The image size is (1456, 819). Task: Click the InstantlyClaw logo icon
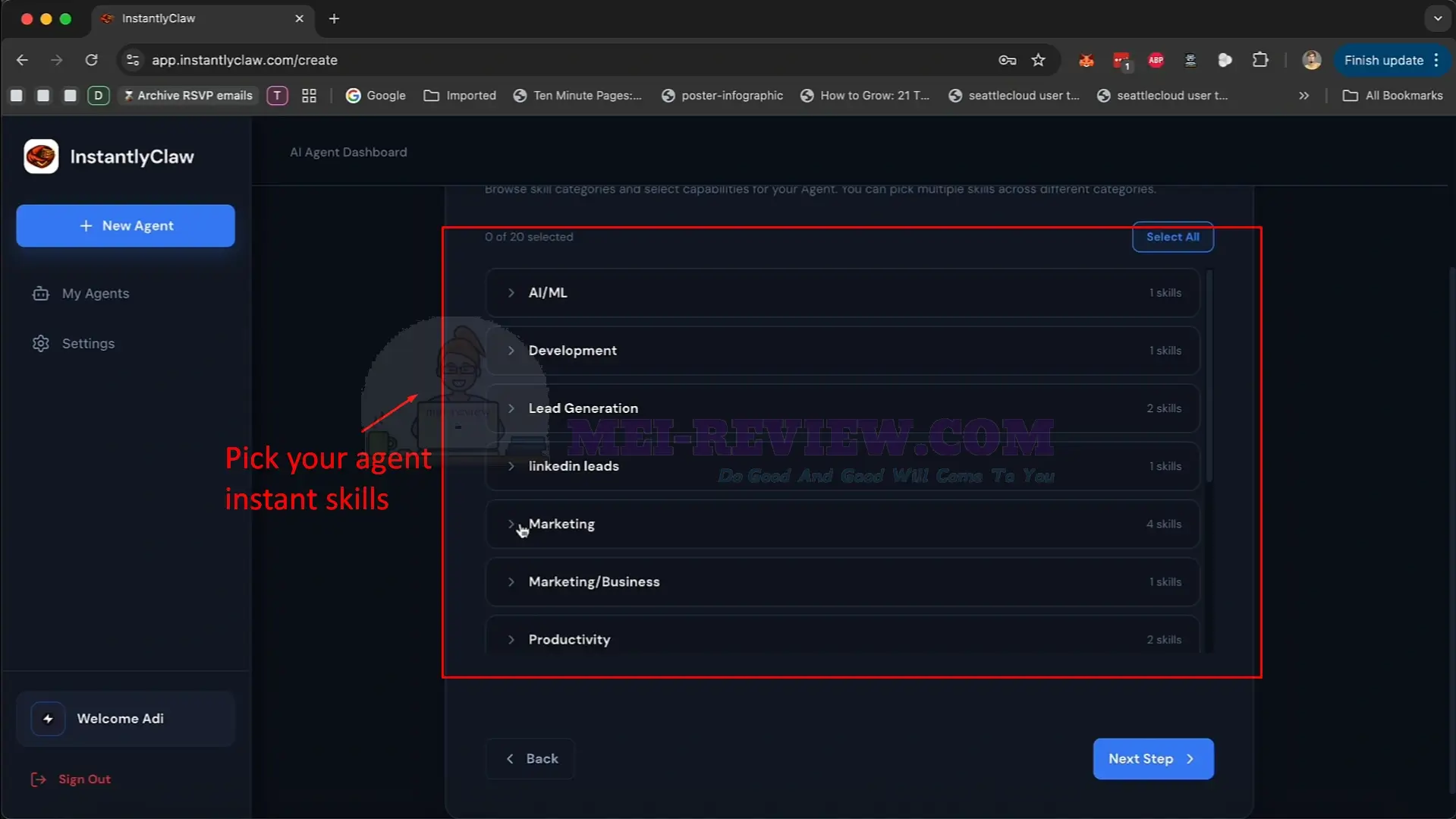(x=41, y=156)
